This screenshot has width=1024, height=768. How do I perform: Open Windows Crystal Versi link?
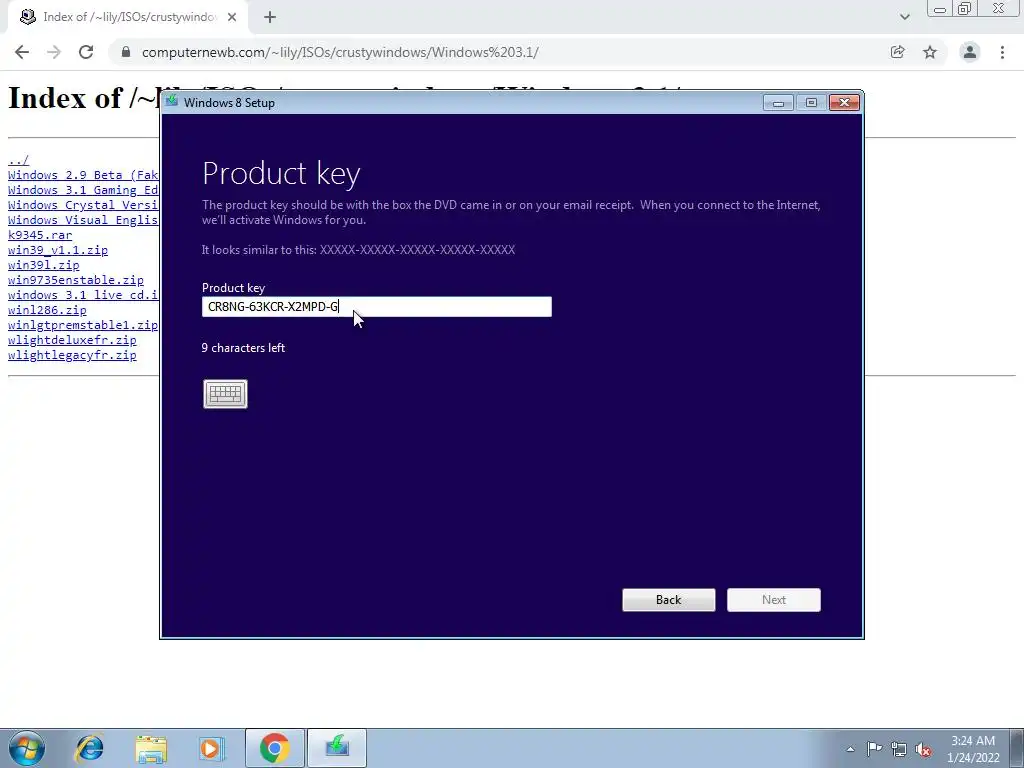point(83,205)
